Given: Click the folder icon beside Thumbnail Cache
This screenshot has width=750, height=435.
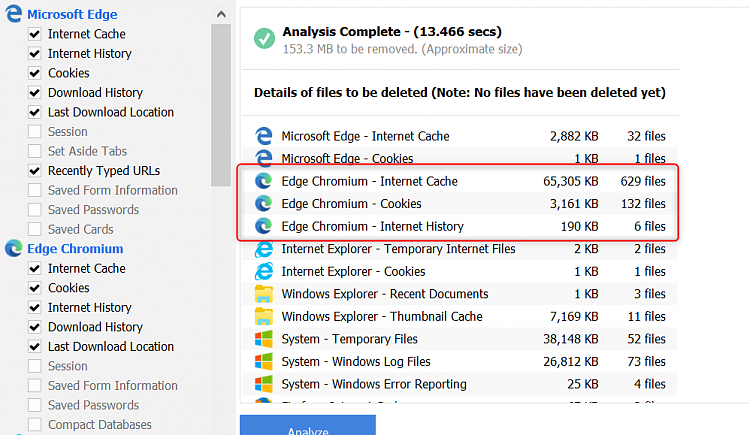Looking at the screenshot, I should coord(264,316).
